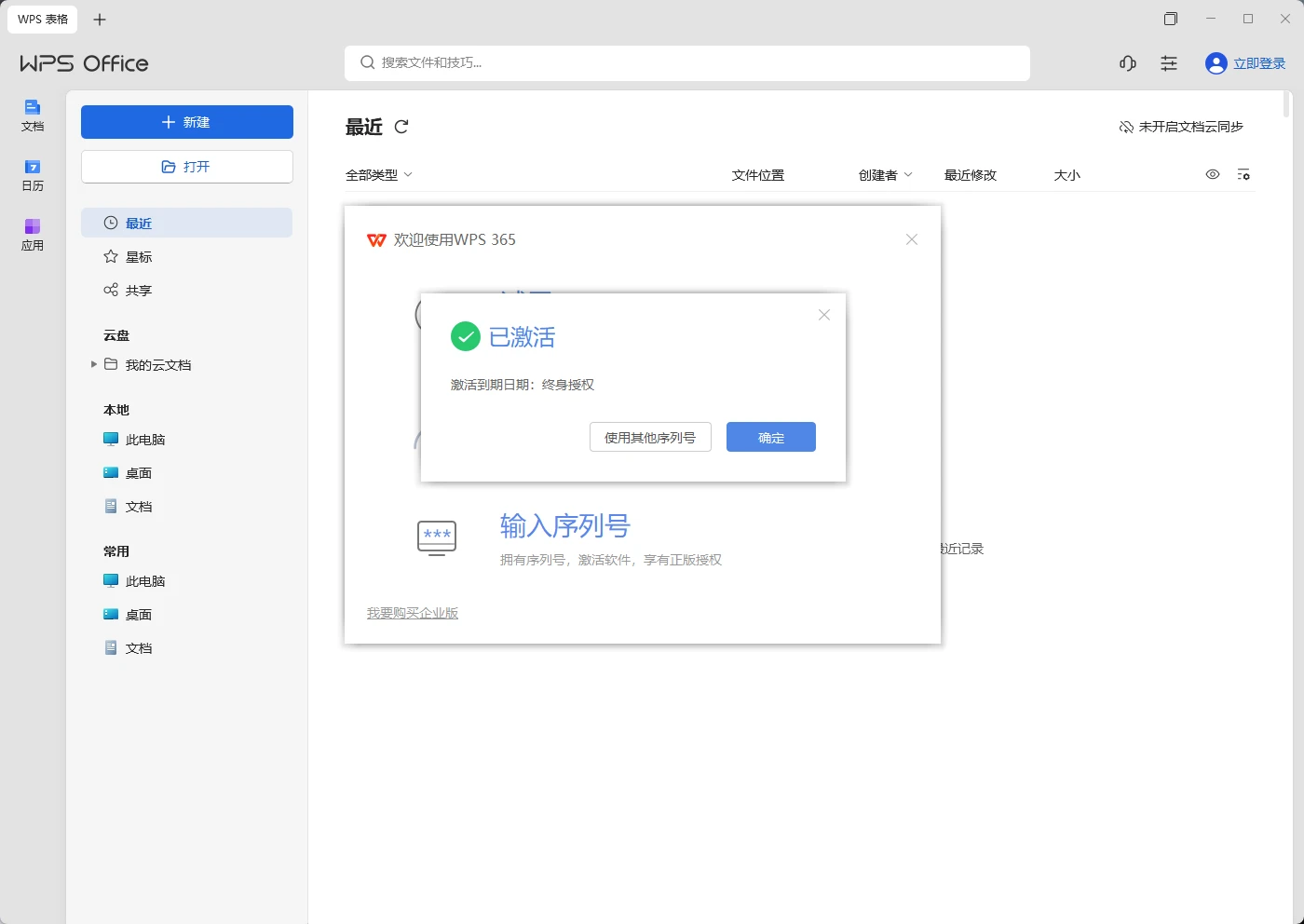1304x924 pixels.
Task: Click the serial number screen icon
Action: click(x=437, y=538)
